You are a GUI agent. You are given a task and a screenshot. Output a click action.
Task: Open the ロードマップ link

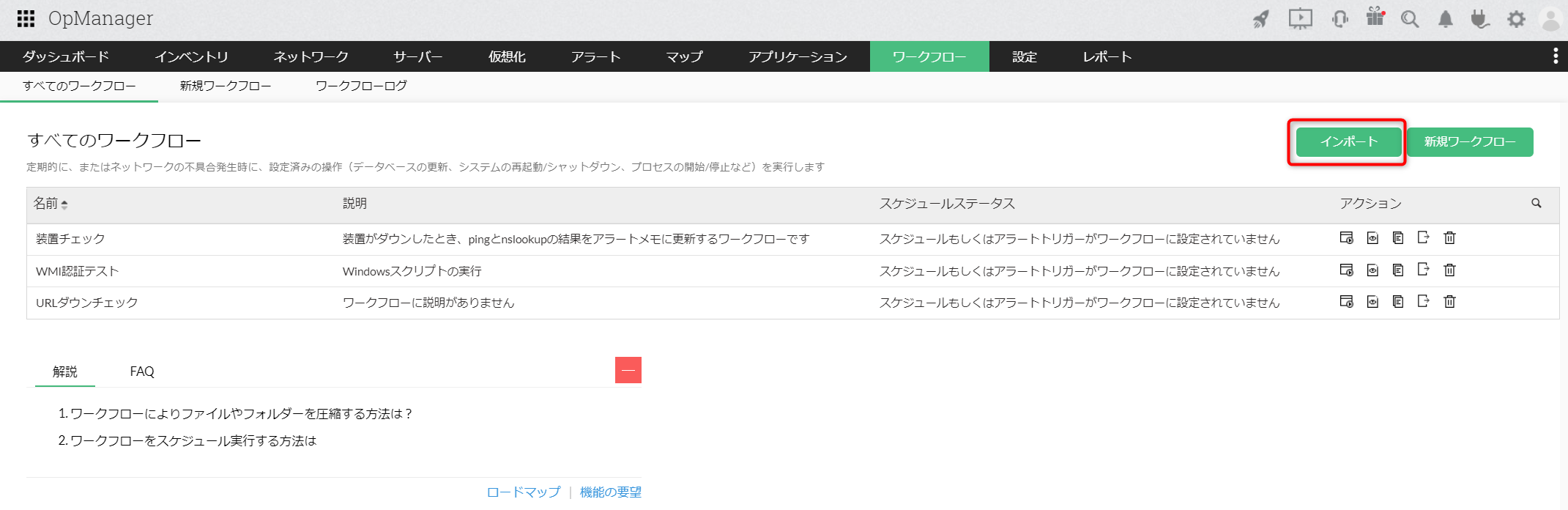(x=523, y=492)
